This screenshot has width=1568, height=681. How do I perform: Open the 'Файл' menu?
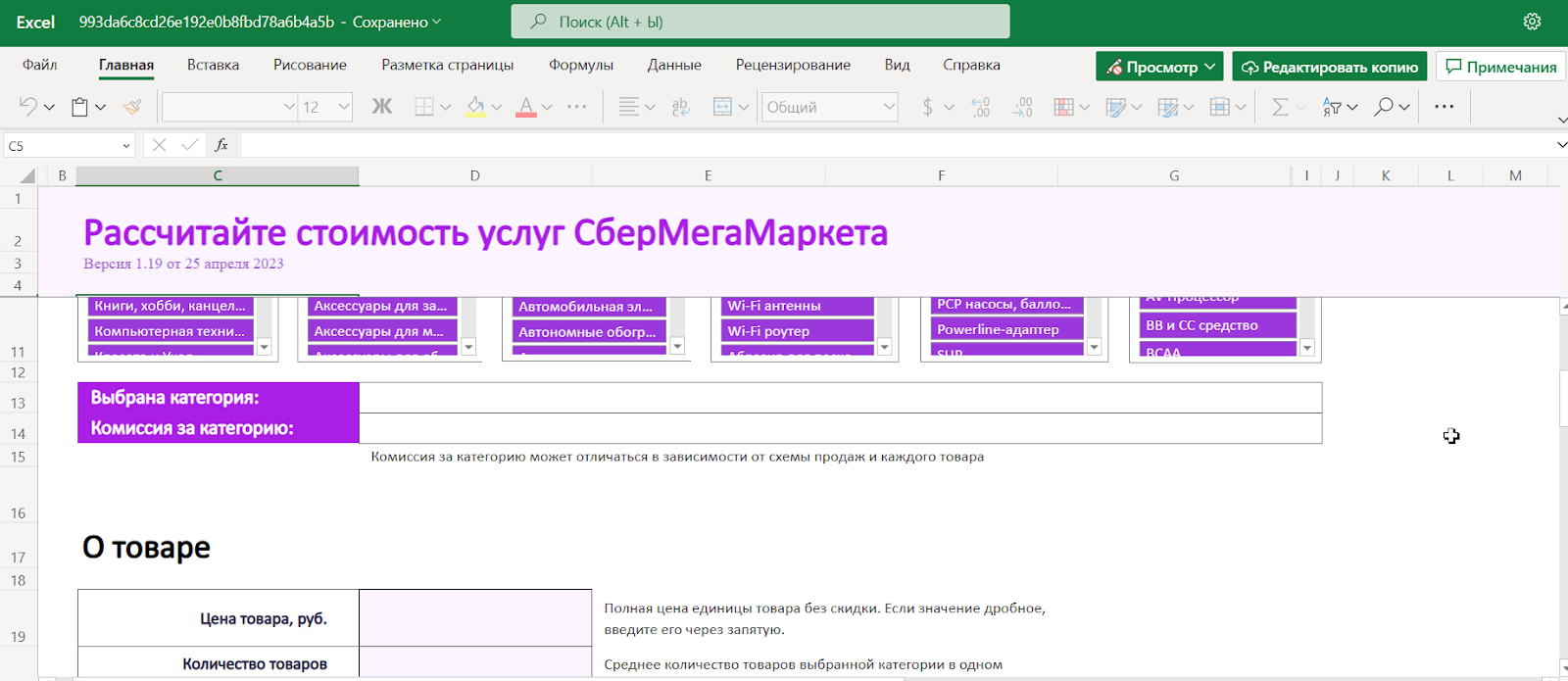(x=40, y=65)
